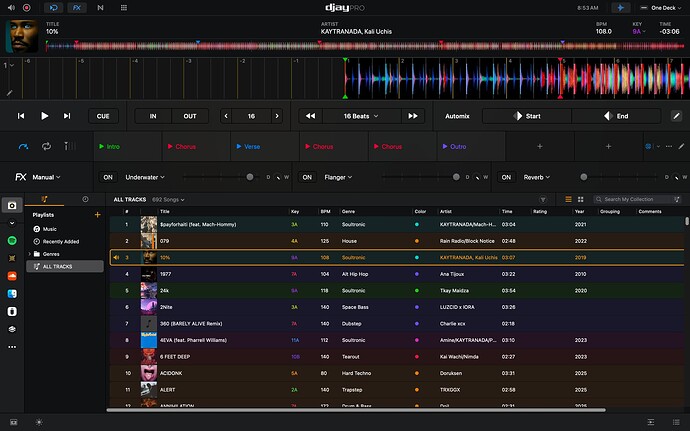Viewport: 690px width, 431px height.
Task: Open the Underwater effect dropdown
Action: click(x=145, y=177)
